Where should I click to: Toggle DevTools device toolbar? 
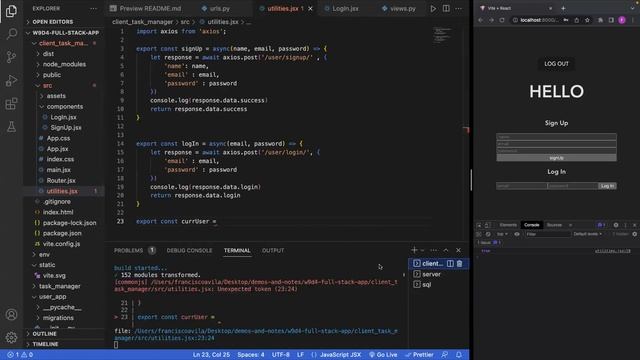click(487, 225)
